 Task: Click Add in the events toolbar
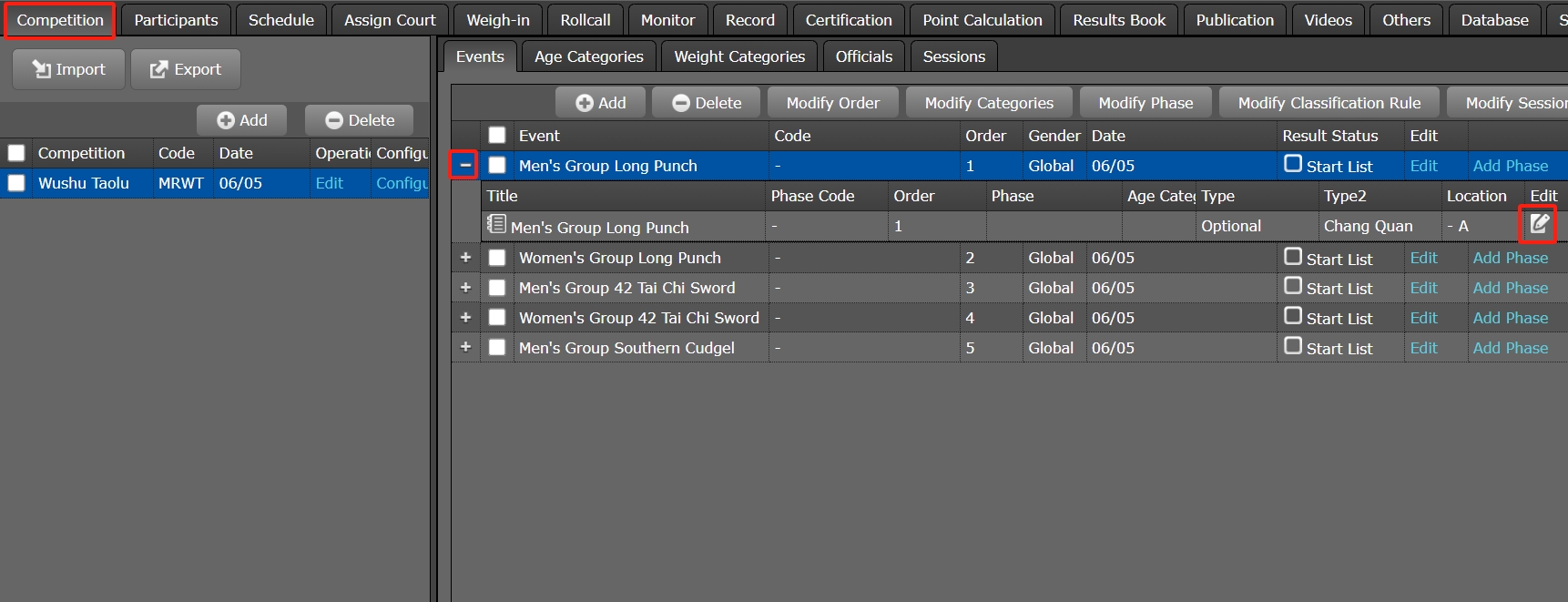pos(601,103)
